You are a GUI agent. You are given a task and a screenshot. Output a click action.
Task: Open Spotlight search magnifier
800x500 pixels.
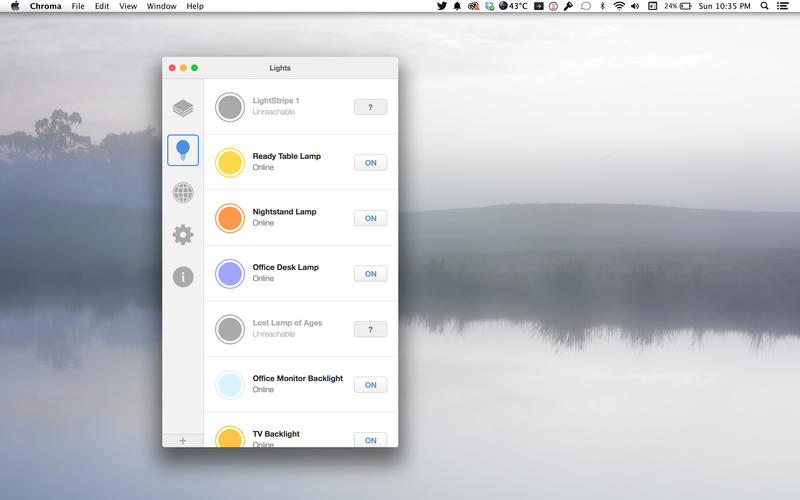tap(764, 6)
